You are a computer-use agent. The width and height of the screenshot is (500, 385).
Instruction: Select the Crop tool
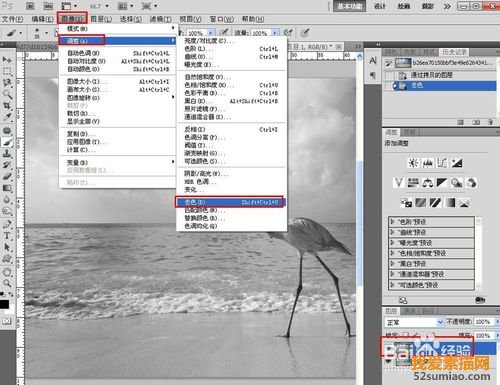[7, 106]
